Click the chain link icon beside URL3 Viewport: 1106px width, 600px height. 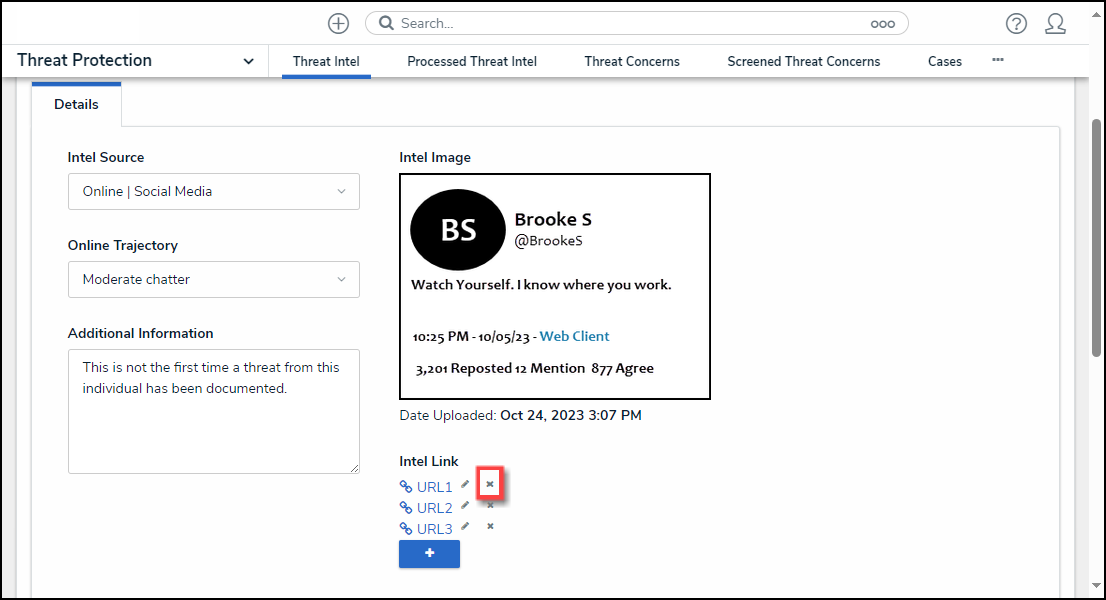pyautogui.click(x=406, y=529)
